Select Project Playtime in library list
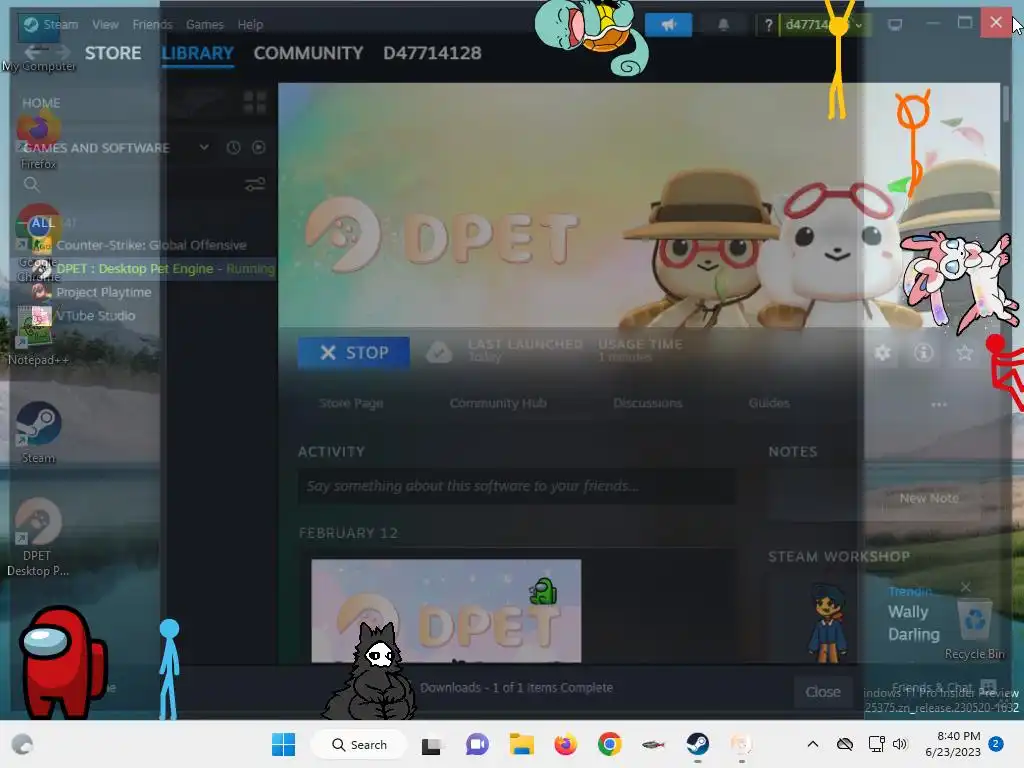 [93, 293]
